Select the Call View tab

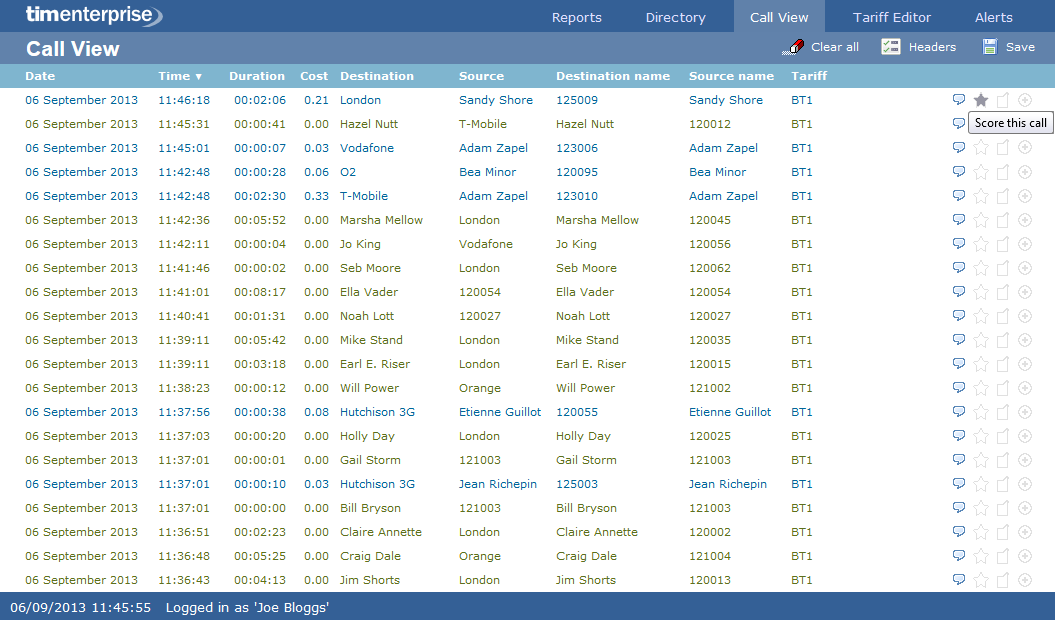point(779,18)
